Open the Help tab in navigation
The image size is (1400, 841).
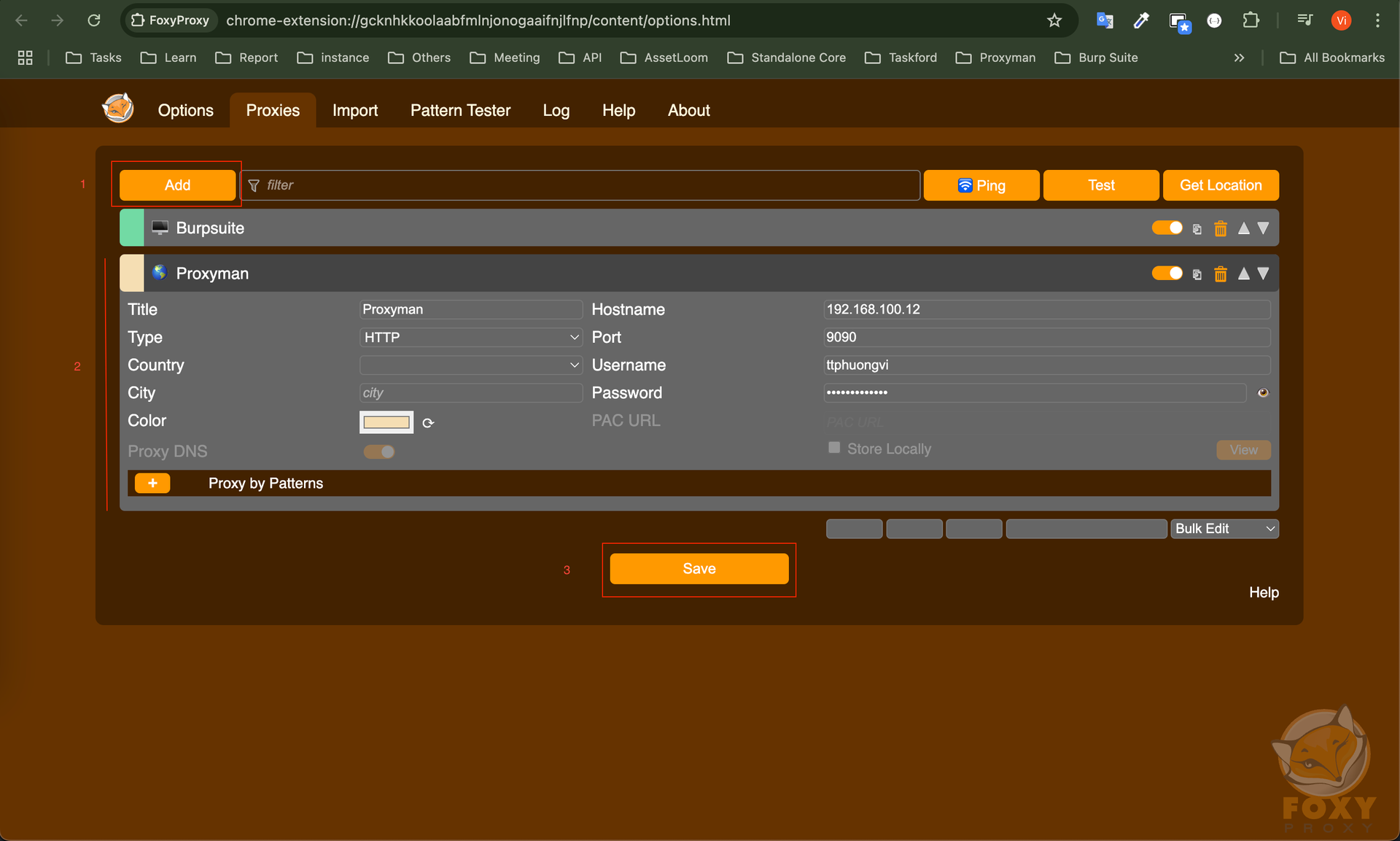(618, 110)
